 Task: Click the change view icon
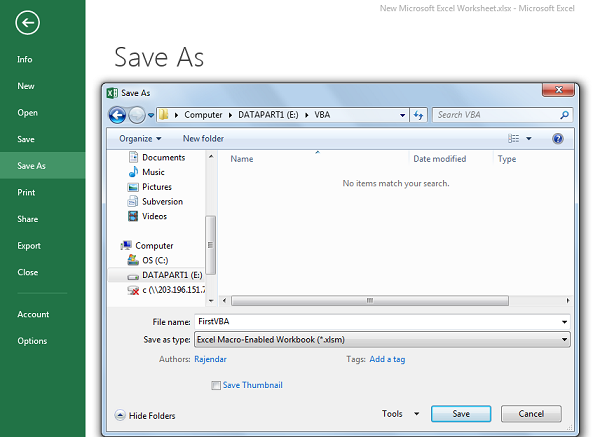coord(513,139)
